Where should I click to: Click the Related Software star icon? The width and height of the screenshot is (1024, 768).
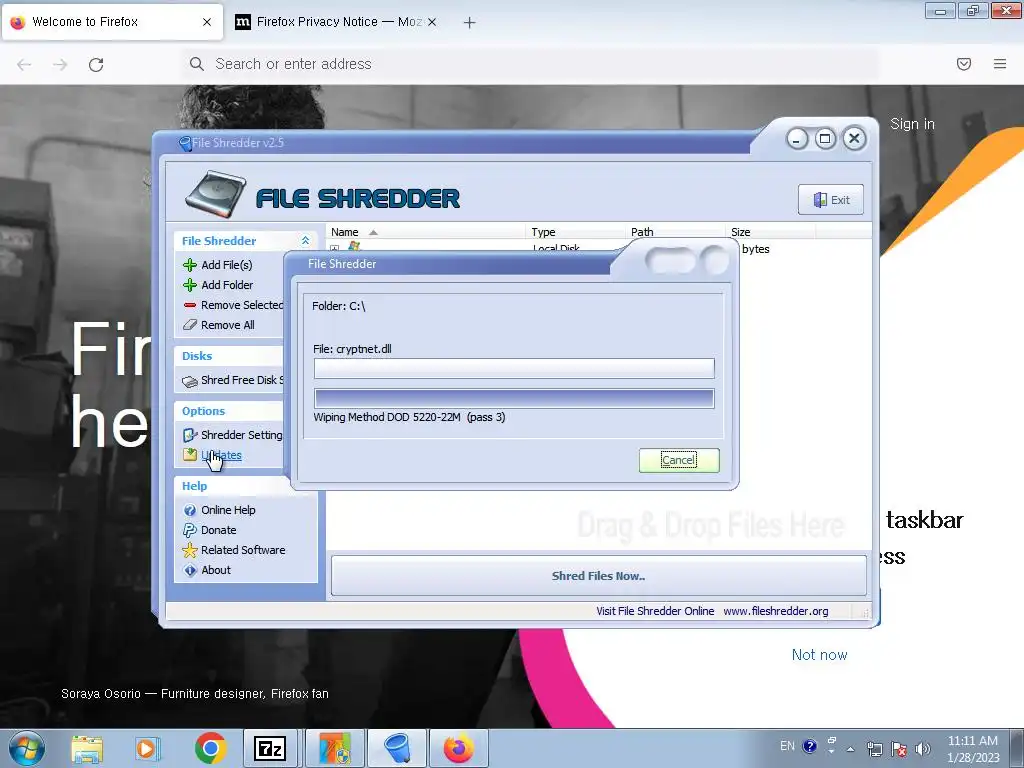coord(190,551)
